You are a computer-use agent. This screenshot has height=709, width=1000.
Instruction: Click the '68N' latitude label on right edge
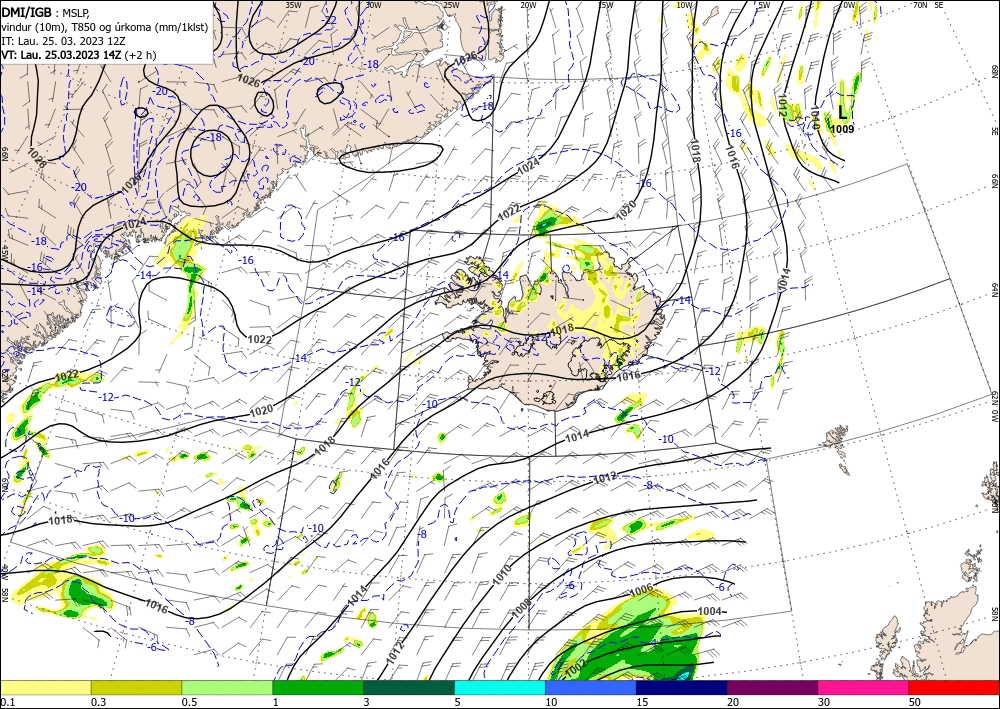[995, 71]
